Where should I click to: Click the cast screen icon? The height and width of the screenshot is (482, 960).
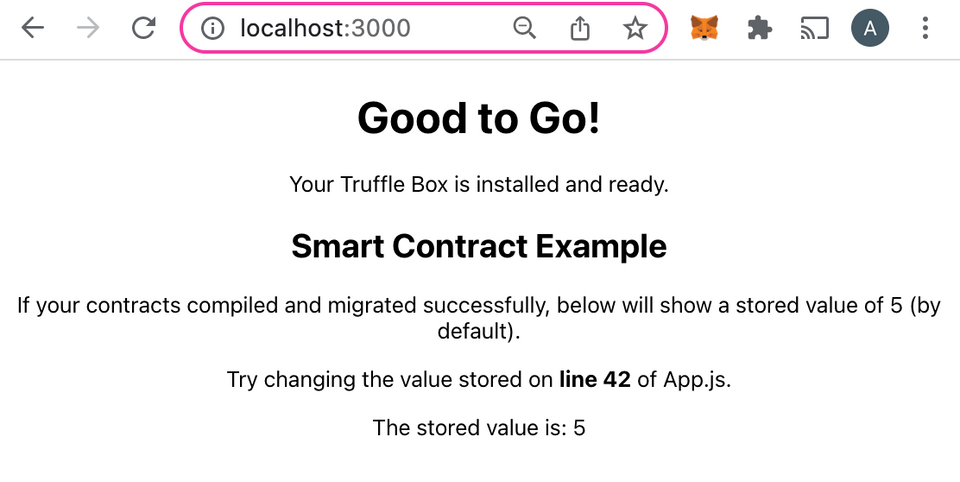click(x=815, y=29)
